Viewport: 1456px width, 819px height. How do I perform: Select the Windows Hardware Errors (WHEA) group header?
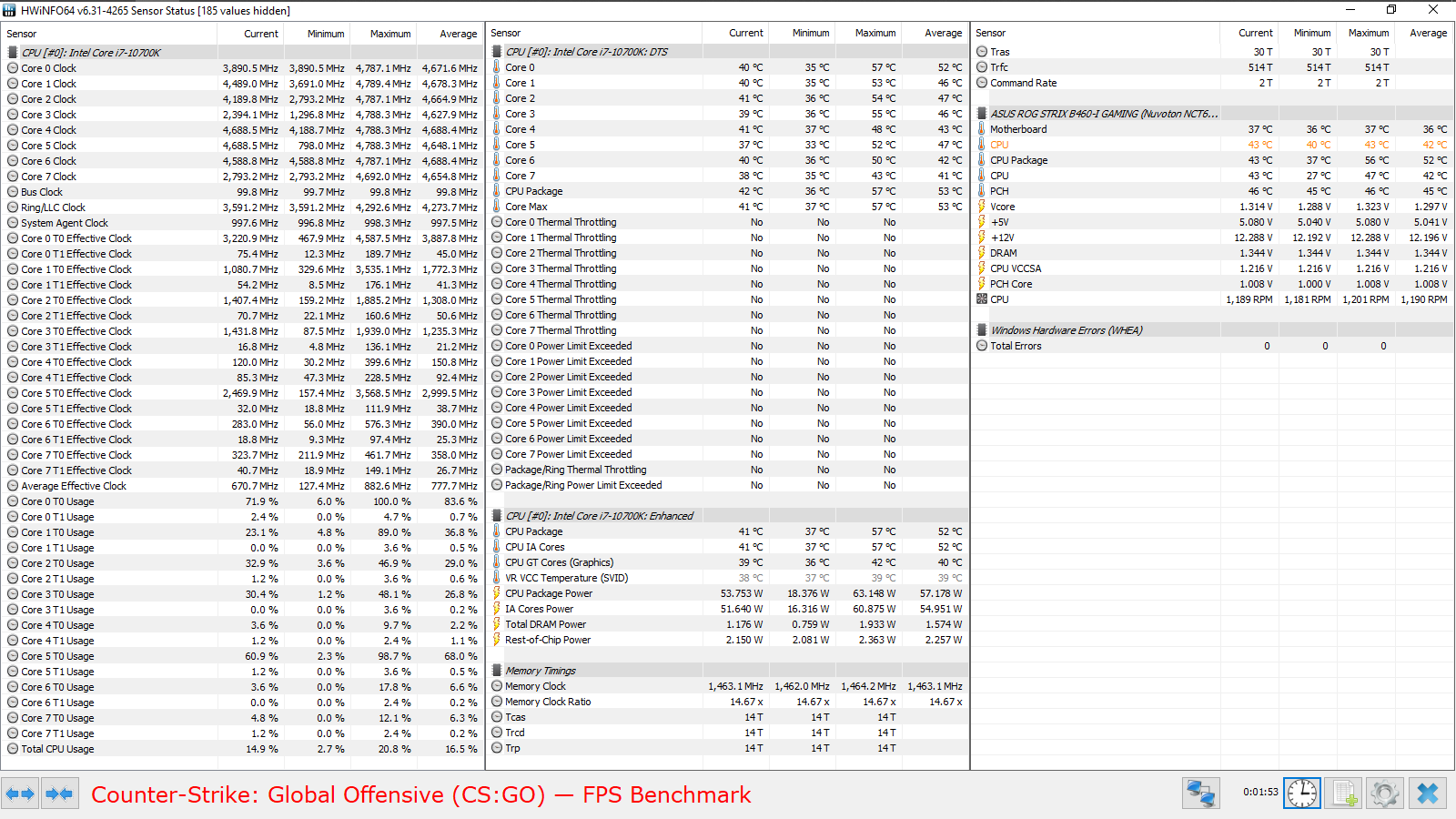(x=1213, y=330)
